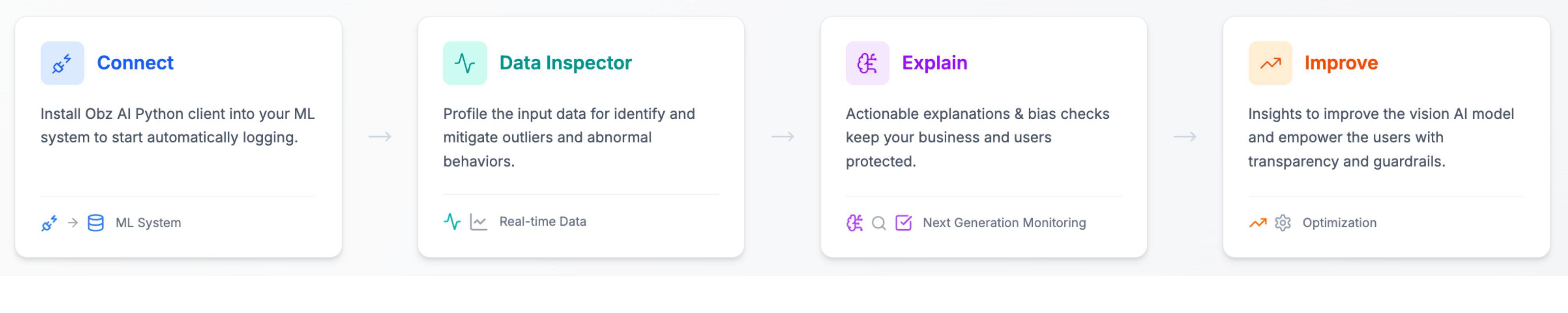Click the line chart icon near Real-time Data
This screenshot has height=313, width=1568.
478,222
